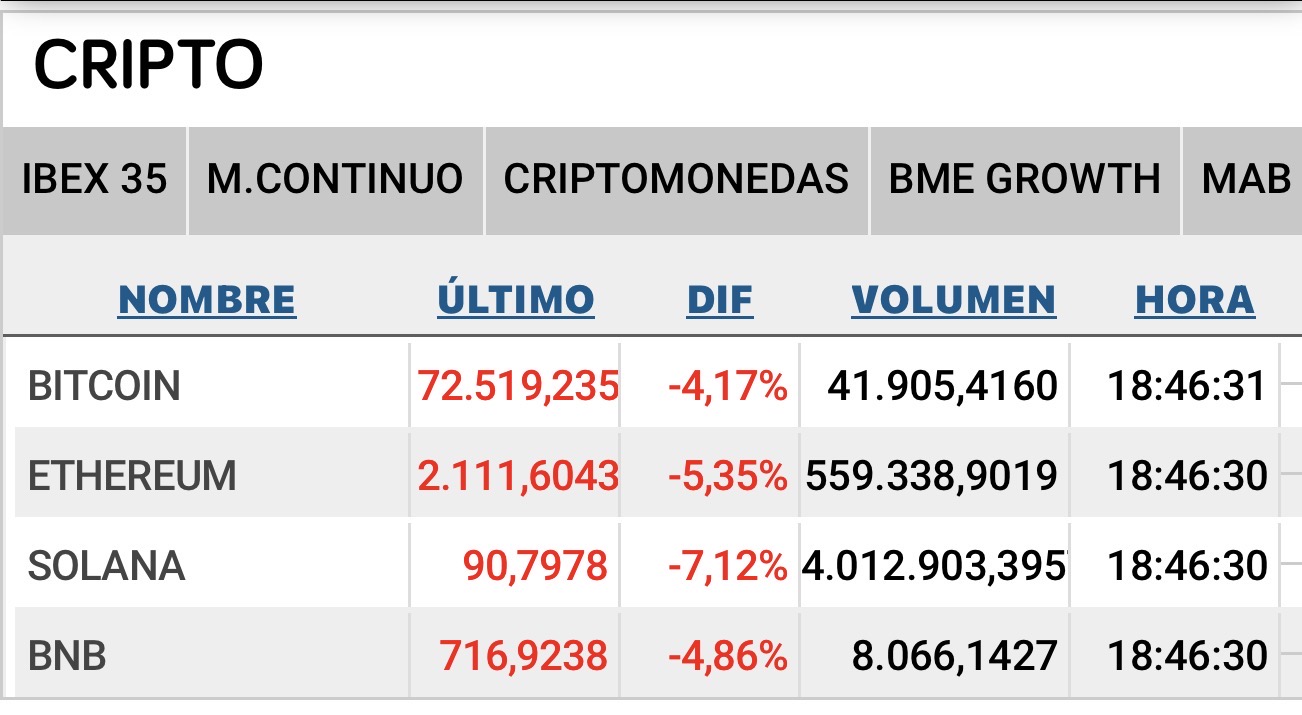The image size is (1302, 715).
Task: Sort the table by NOMBRE column
Action: click(x=207, y=300)
